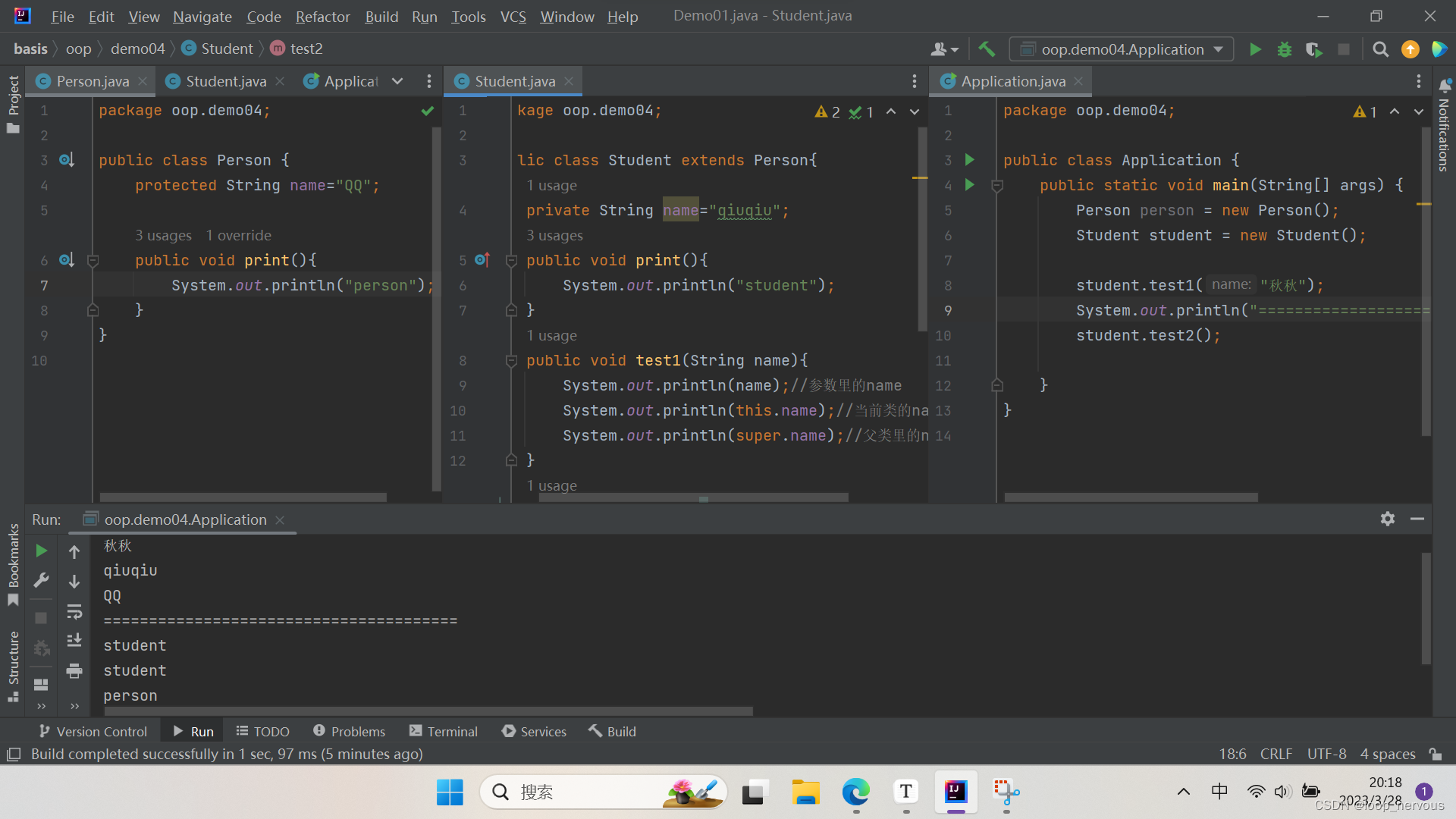Open middle editor tab options menu

click(915, 81)
